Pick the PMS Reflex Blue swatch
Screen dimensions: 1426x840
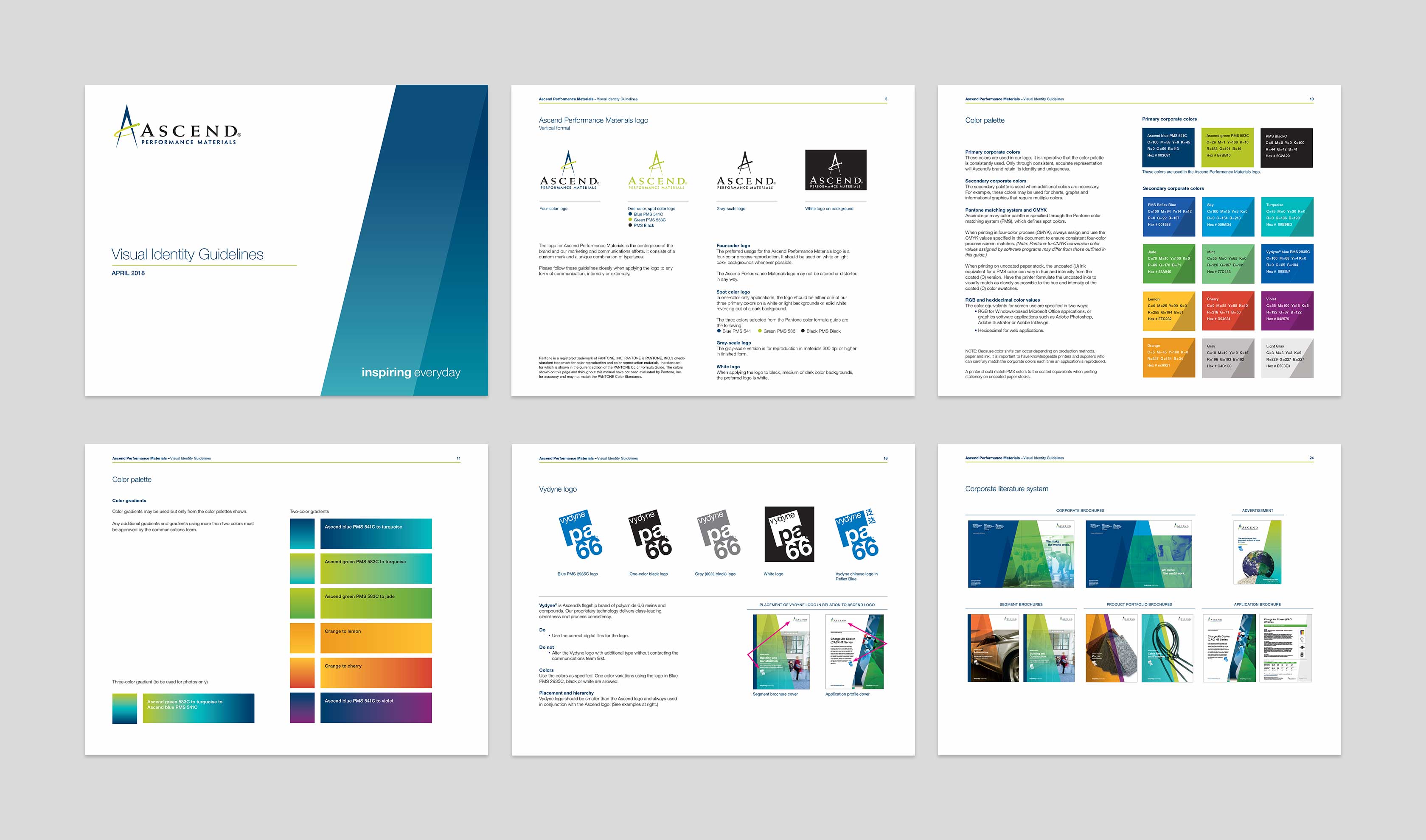[1168, 217]
